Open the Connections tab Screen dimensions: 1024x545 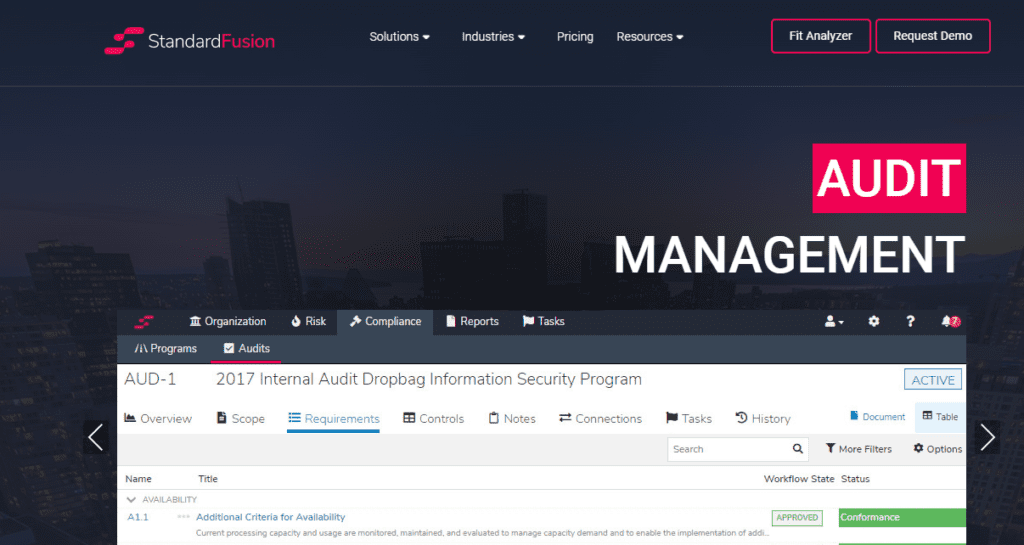(x=600, y=418)
